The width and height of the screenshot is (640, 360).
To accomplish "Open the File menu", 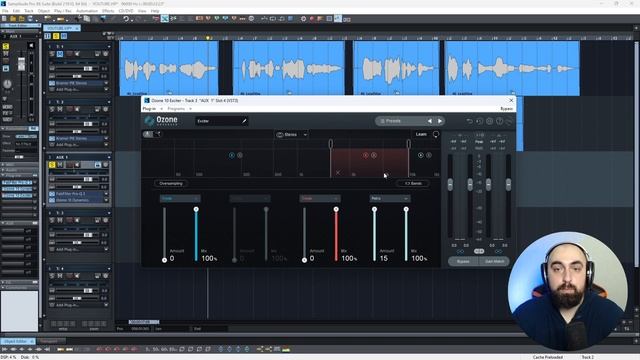I will click(5, 11).
